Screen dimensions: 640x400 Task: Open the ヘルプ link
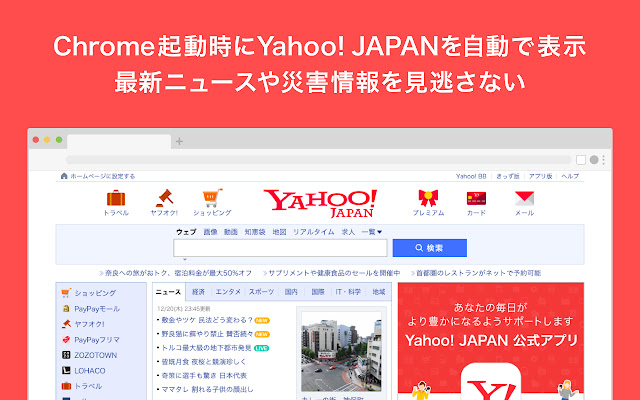point(570,176)
